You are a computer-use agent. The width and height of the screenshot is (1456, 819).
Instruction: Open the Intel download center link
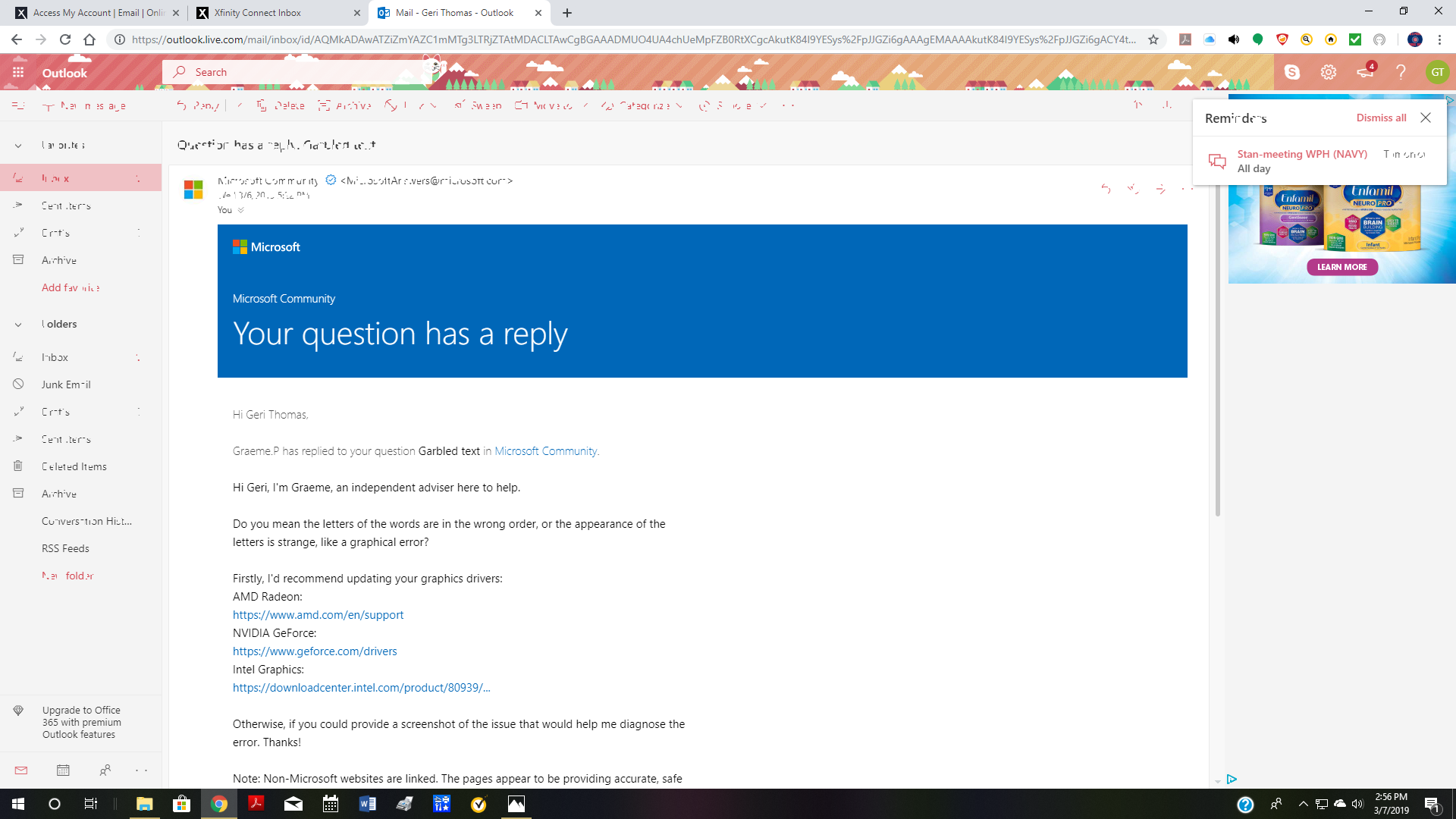click(x=362, y=688)
